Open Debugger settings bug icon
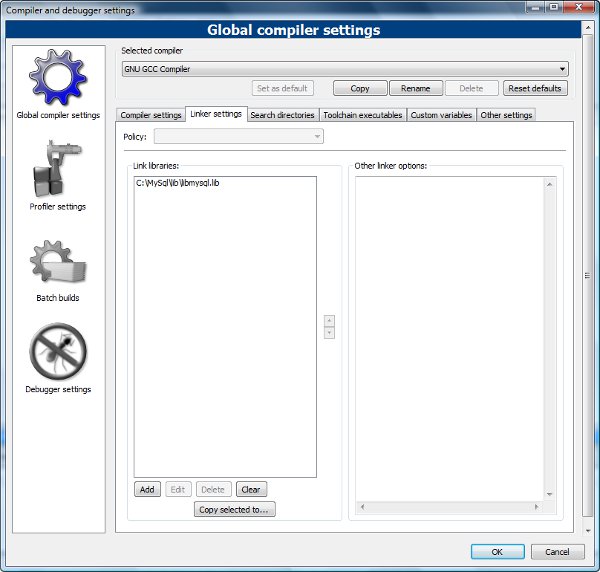600x572 pixels. click(x=57, y=353)
